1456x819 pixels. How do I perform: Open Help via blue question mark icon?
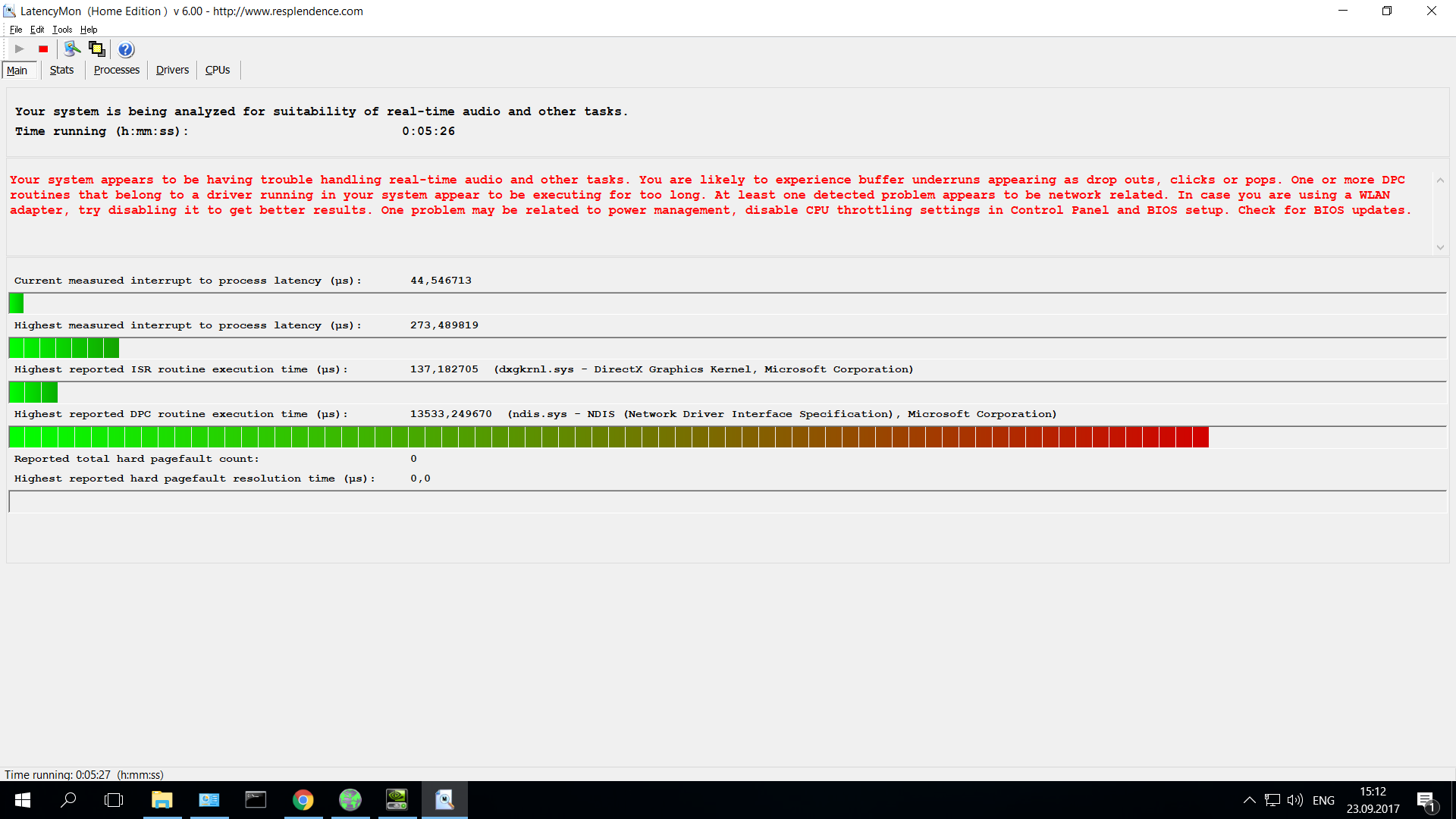126,49
